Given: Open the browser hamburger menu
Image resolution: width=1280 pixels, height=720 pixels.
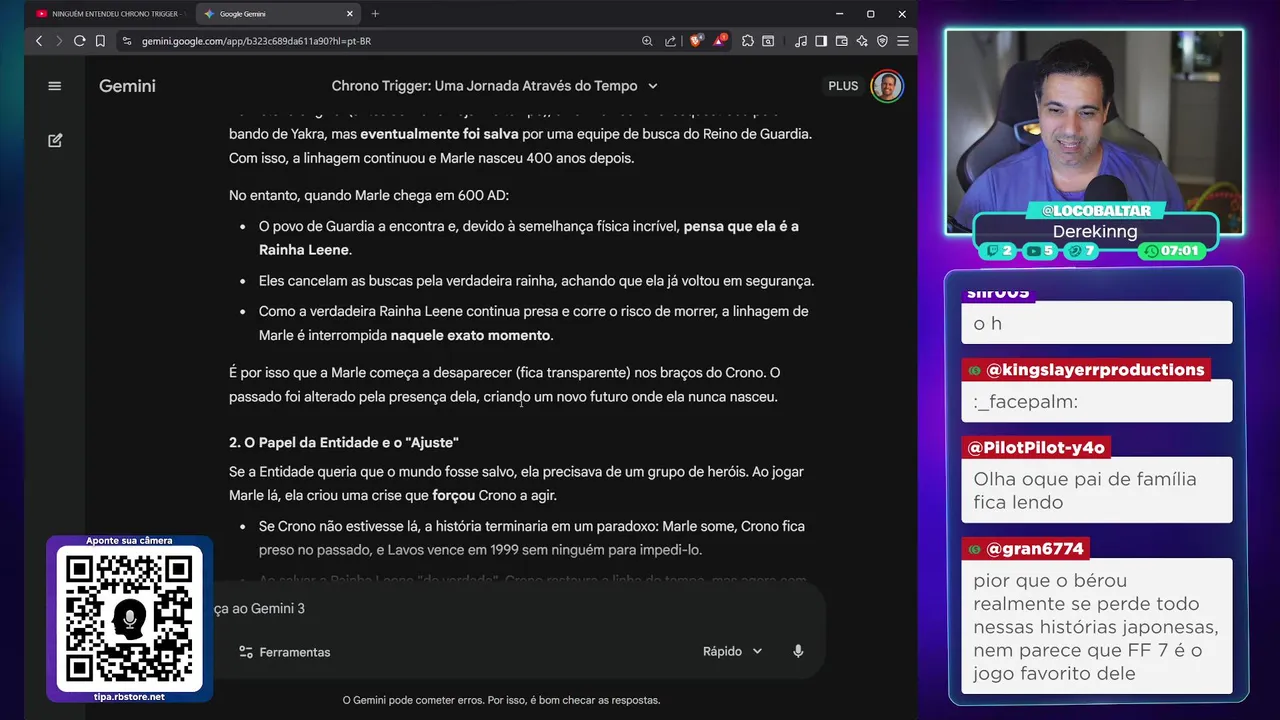Looking at the screenshot, I should tap(902, 41).
